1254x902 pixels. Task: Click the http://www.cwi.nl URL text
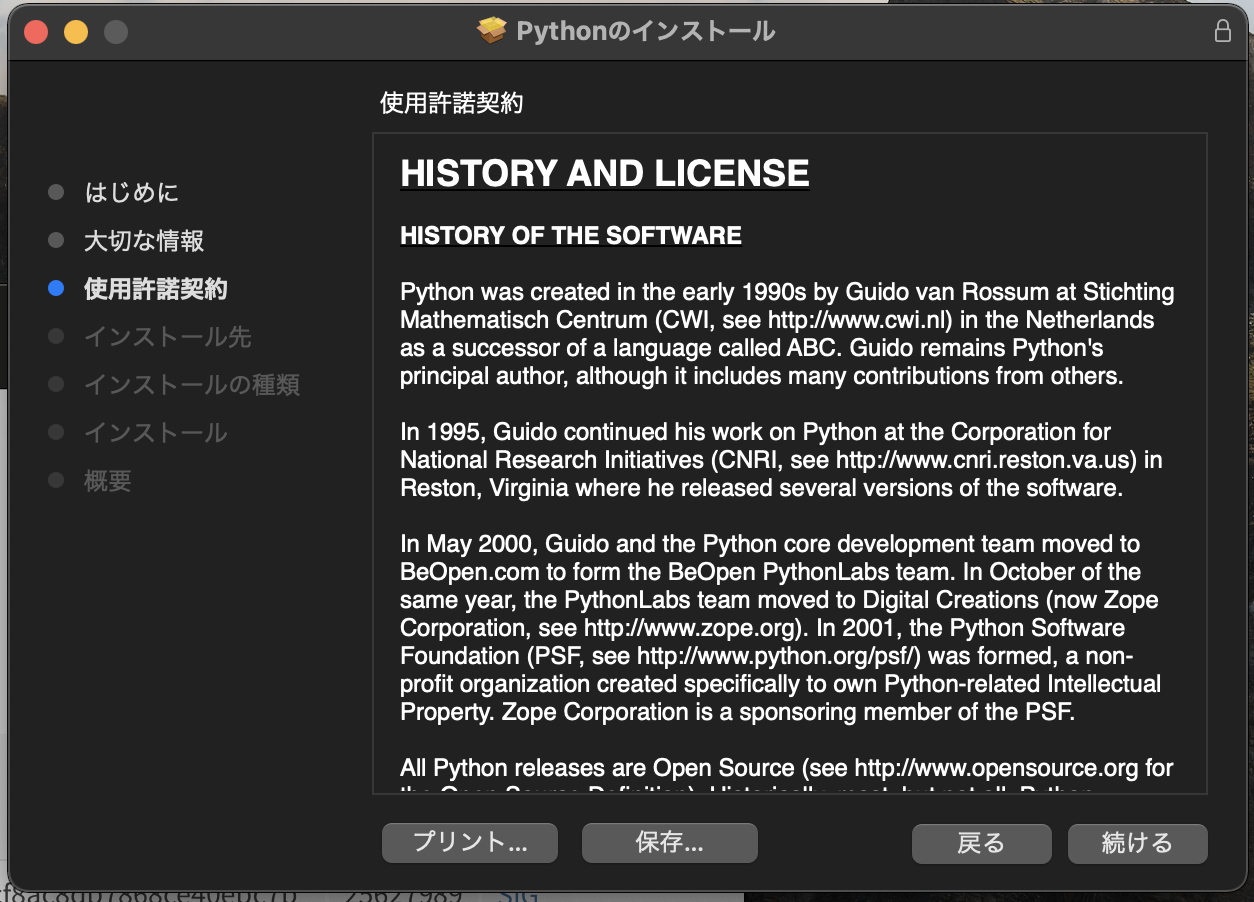click(x=857, y=320)
